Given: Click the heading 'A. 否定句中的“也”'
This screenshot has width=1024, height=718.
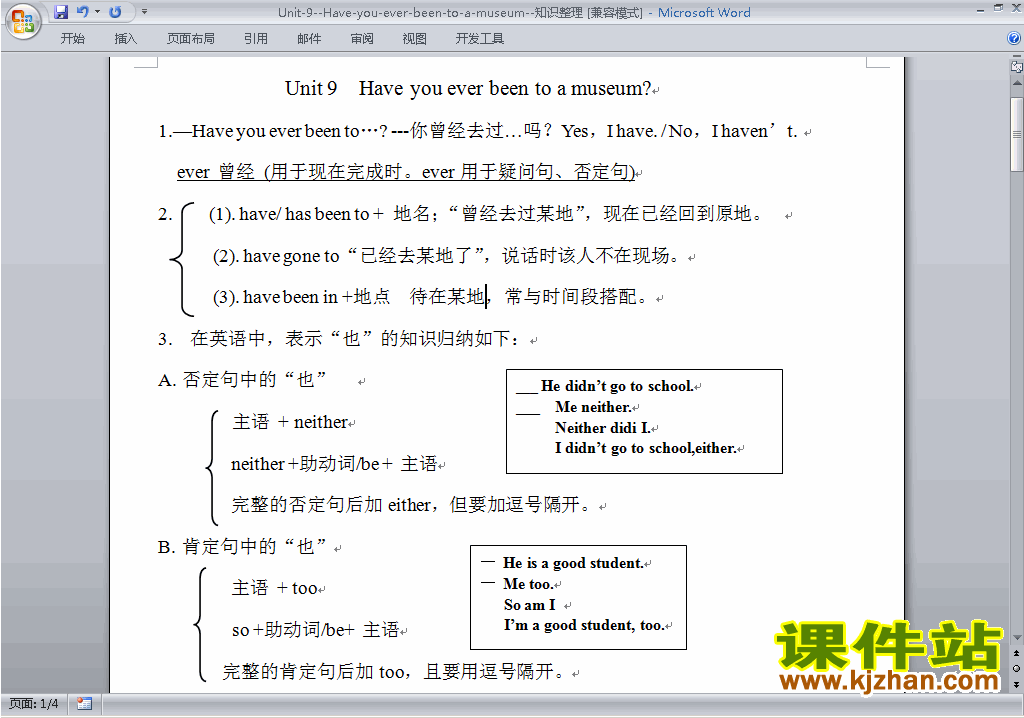Looking at the screenshot, I should click(x=242, y=380).
